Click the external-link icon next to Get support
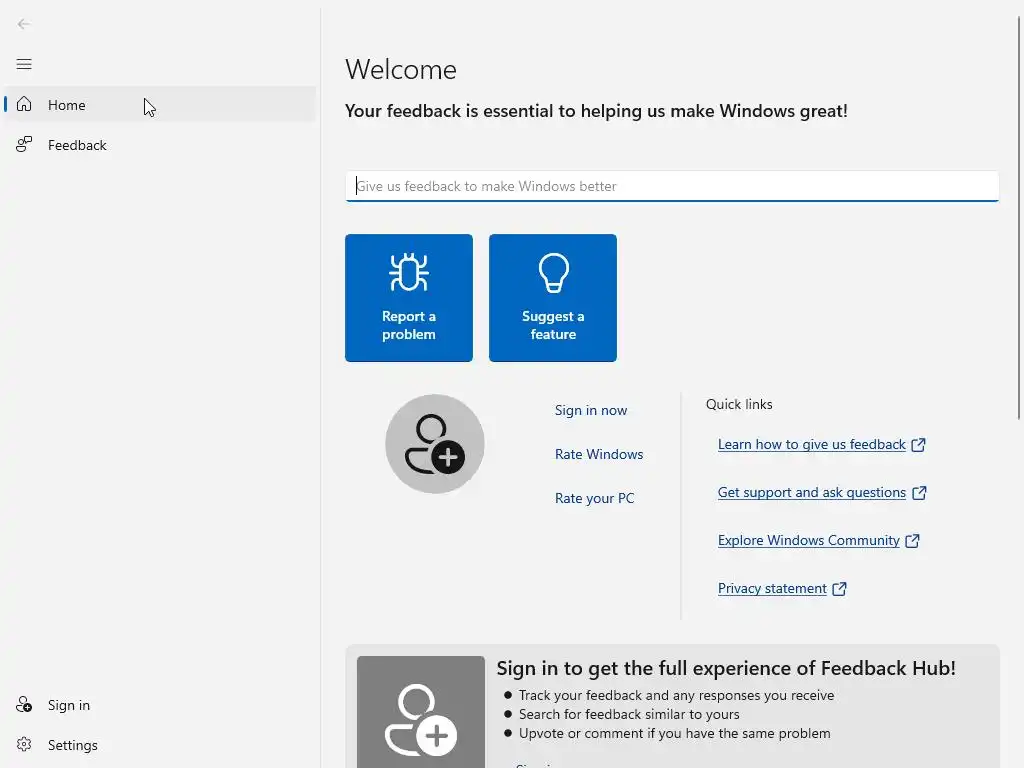1024x768 pixels. [919, 493]
